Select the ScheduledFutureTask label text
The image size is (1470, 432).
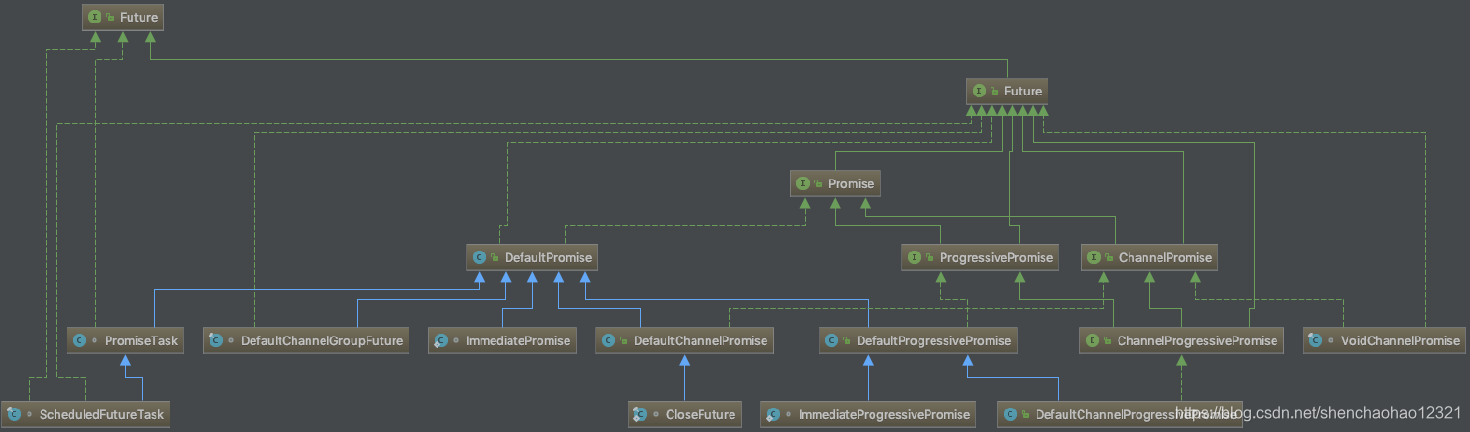(101, 413)
